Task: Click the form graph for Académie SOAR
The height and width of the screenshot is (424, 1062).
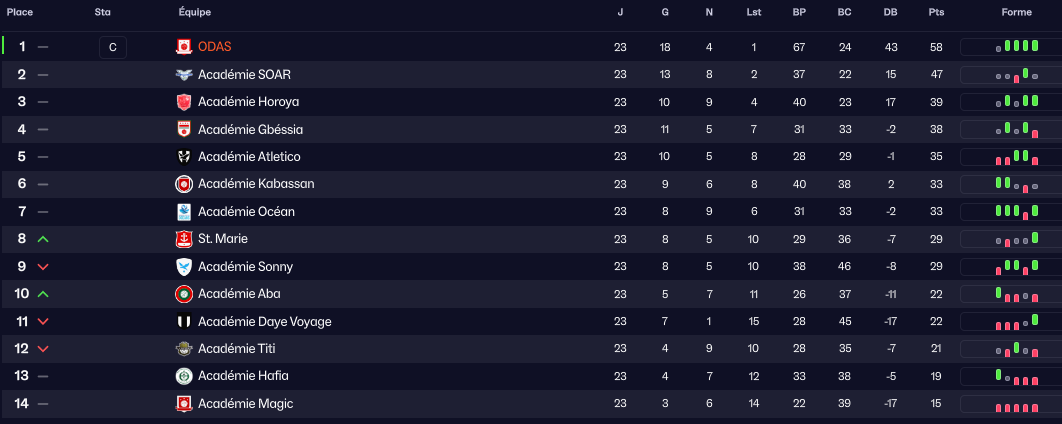Action: [x=1010, y=75]
